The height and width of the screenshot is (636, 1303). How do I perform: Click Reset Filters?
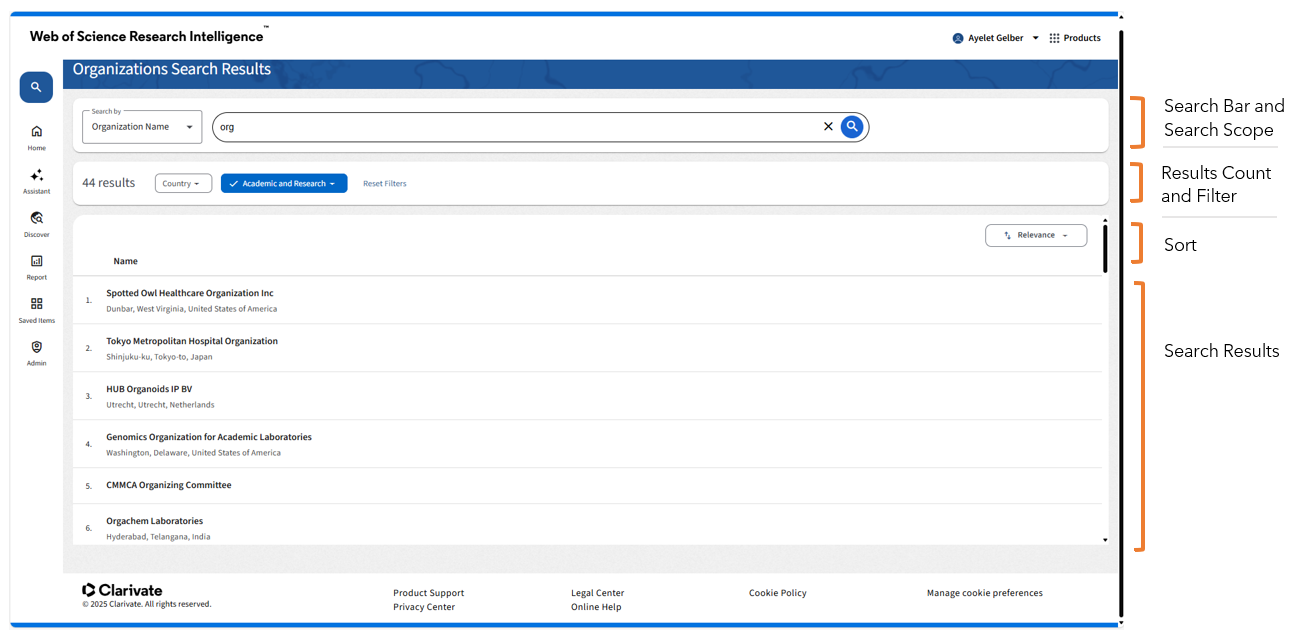click(385, 184)
